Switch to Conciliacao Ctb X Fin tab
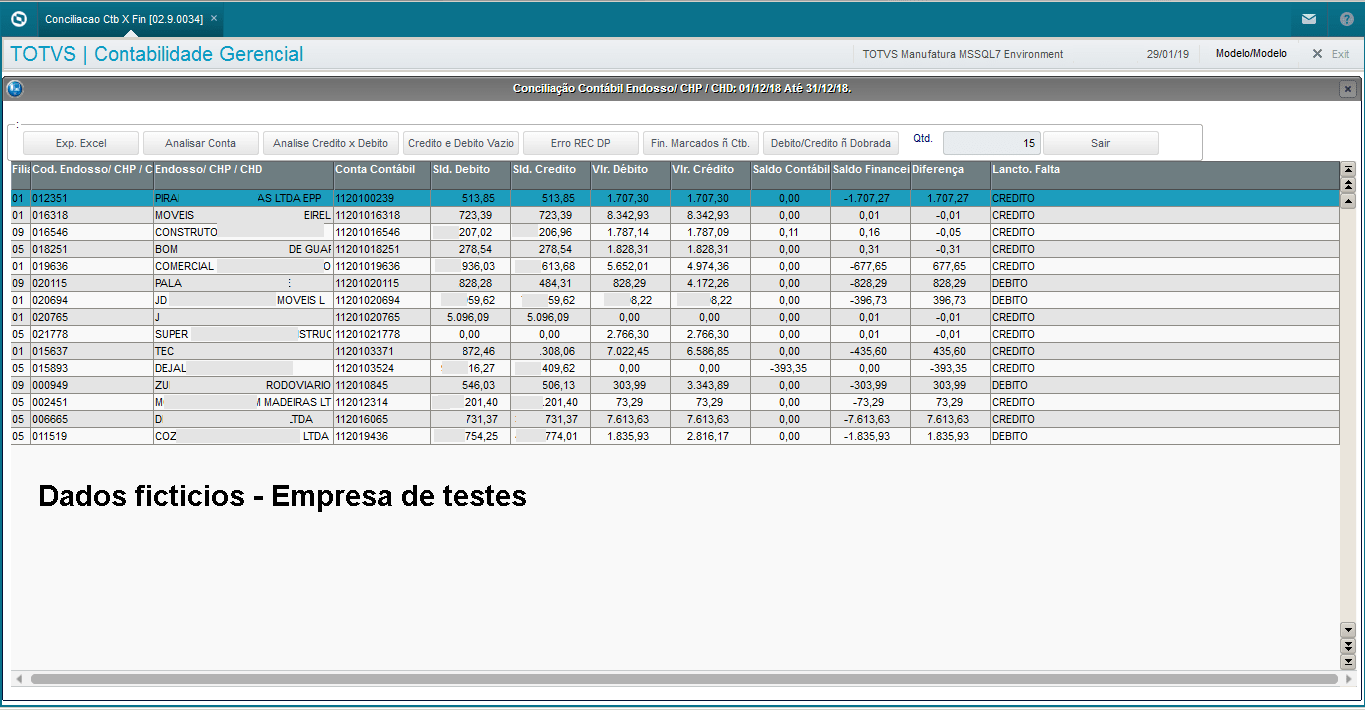 (x=123, y=19)
